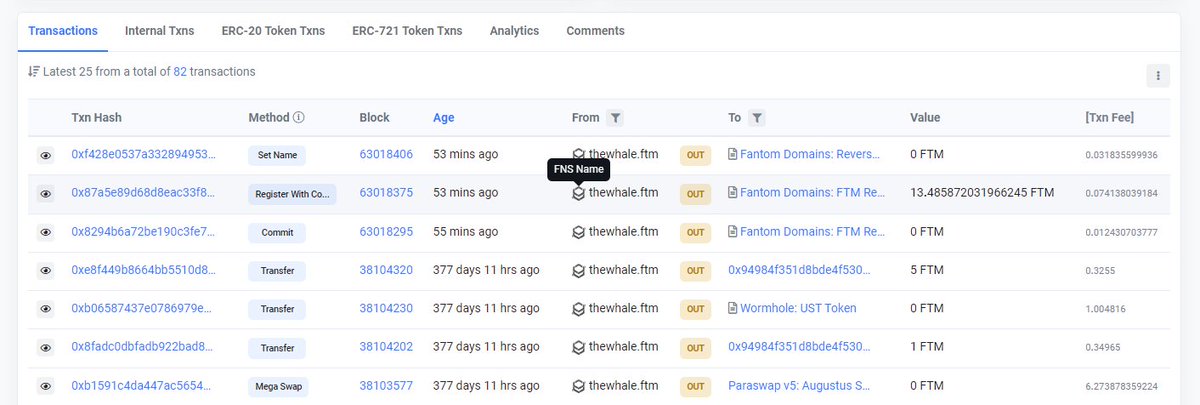This screenshot has height=405, width=1200.
Task: Open block 38104202
Action: coord(386,347)
